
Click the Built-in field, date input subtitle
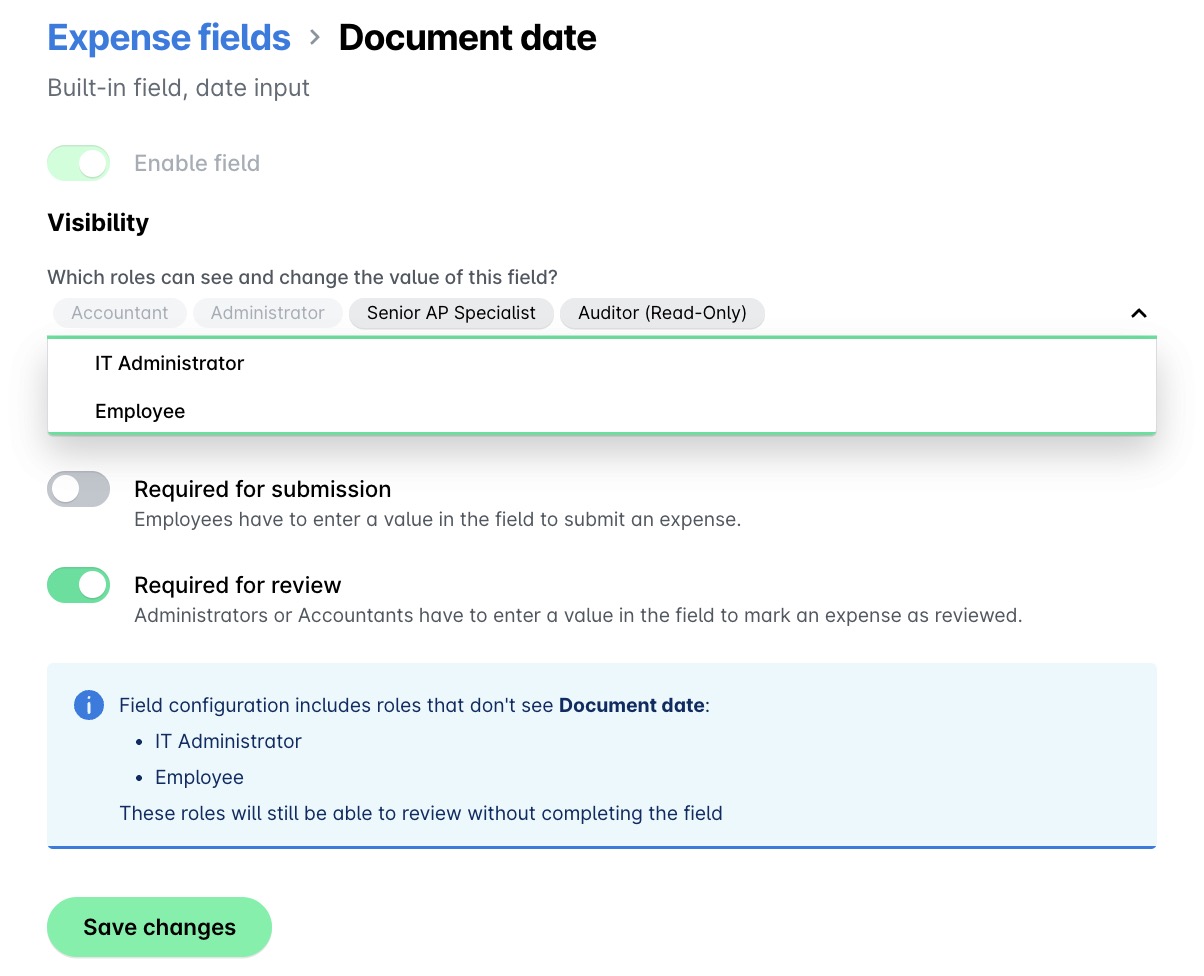click(x=178, y=88)
